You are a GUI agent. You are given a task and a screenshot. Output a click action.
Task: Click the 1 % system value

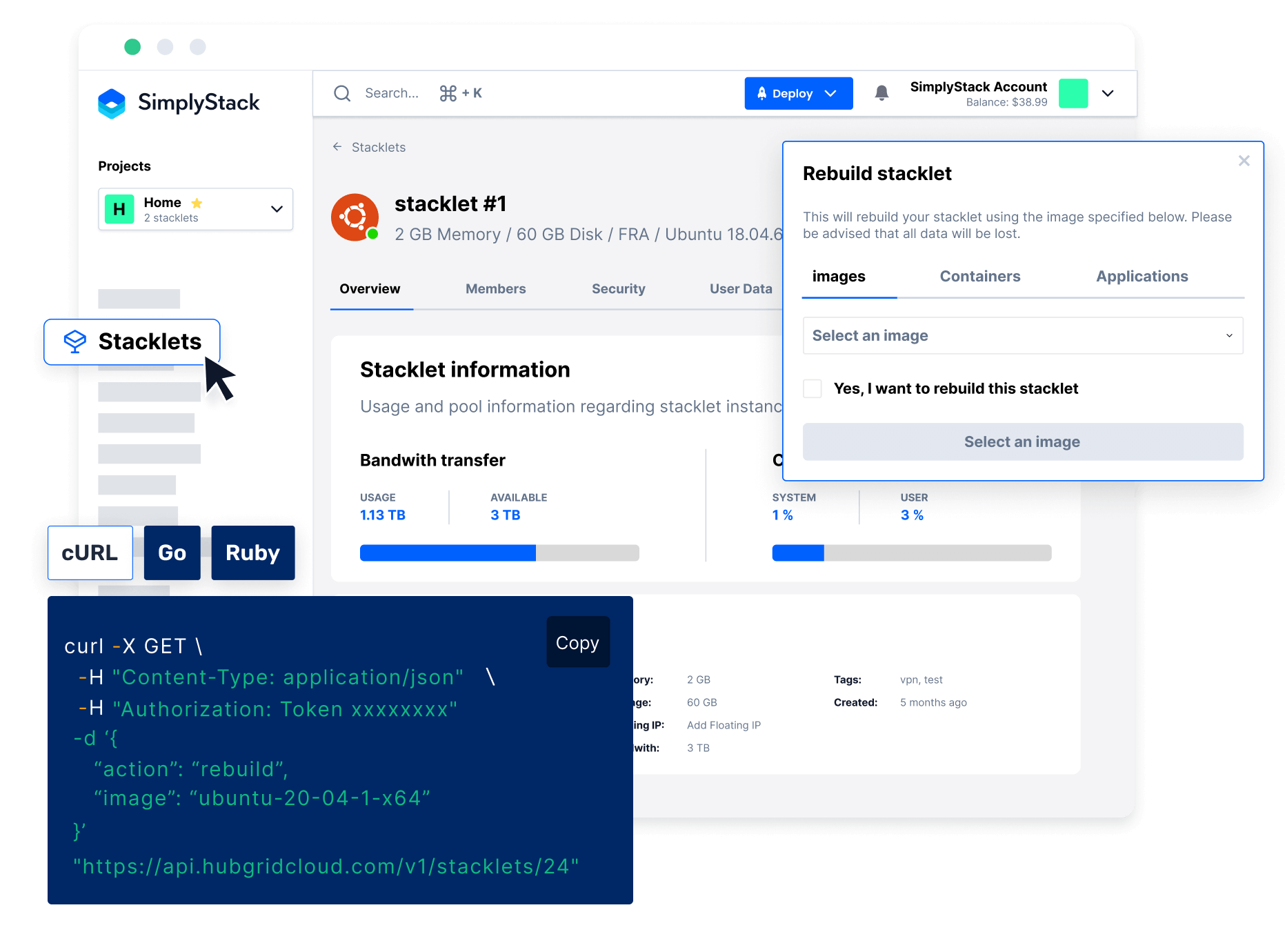[x=783, y=515]
